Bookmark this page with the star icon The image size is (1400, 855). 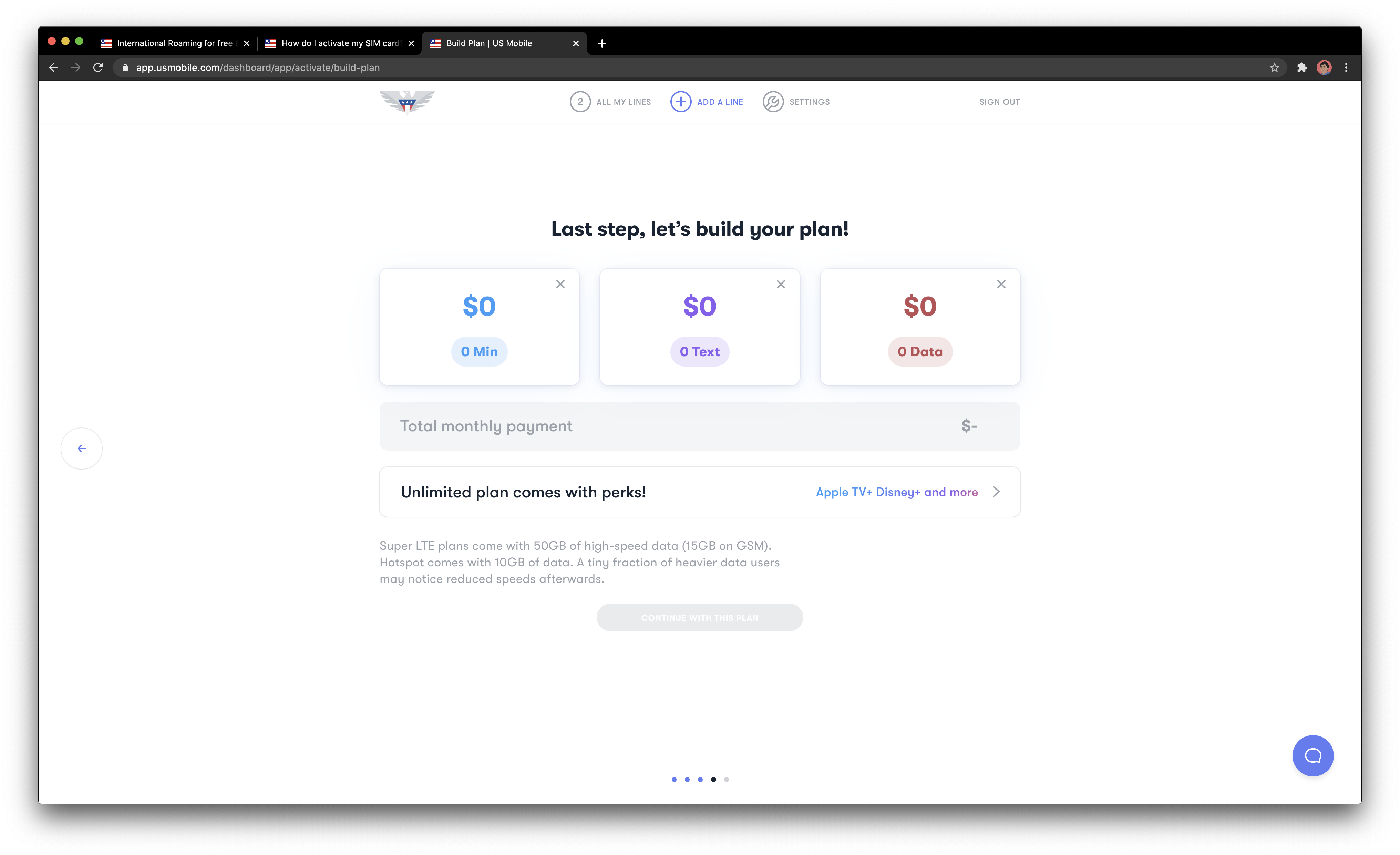(x=1274, y=68)
